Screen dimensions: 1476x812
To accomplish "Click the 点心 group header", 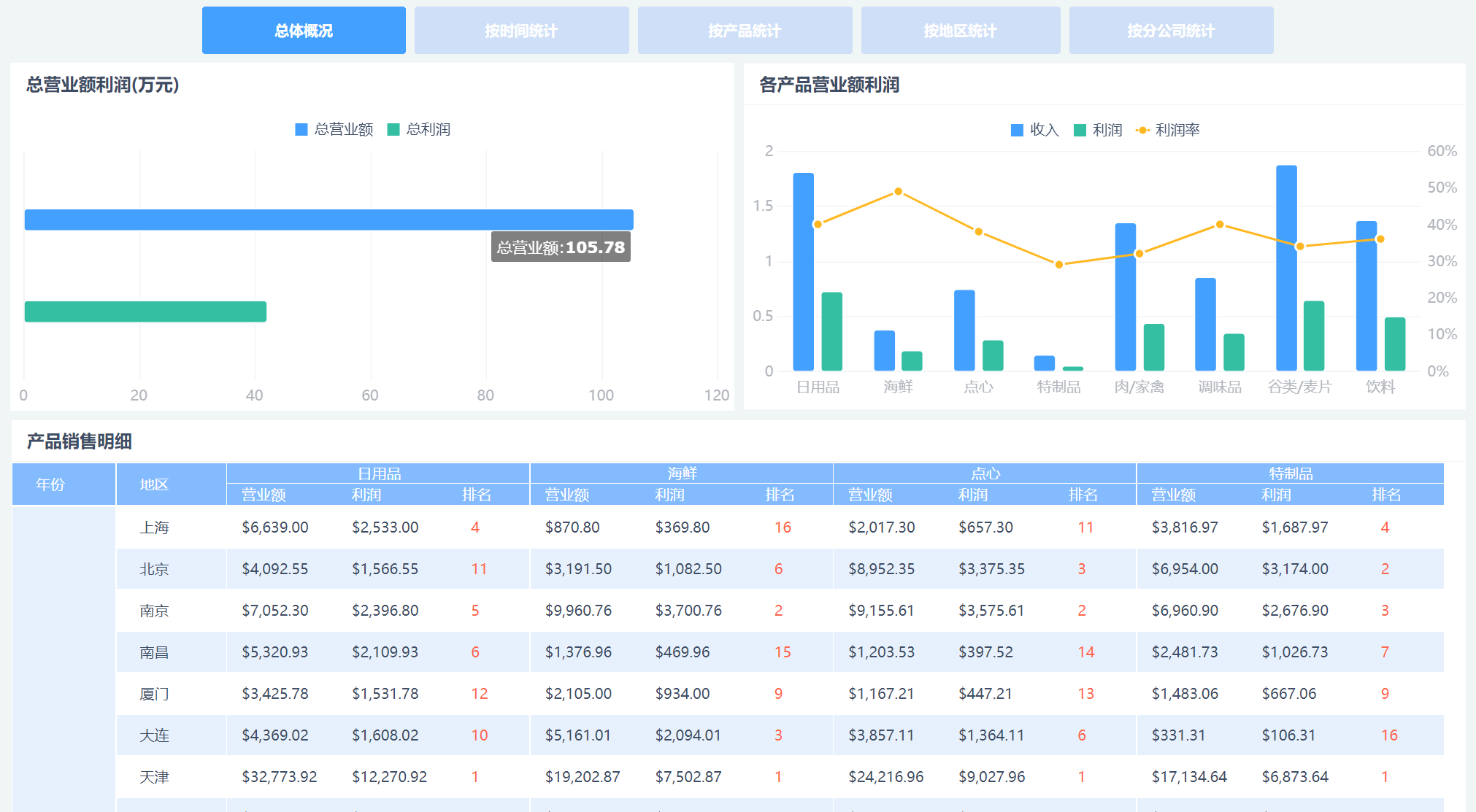I will 985,473.
